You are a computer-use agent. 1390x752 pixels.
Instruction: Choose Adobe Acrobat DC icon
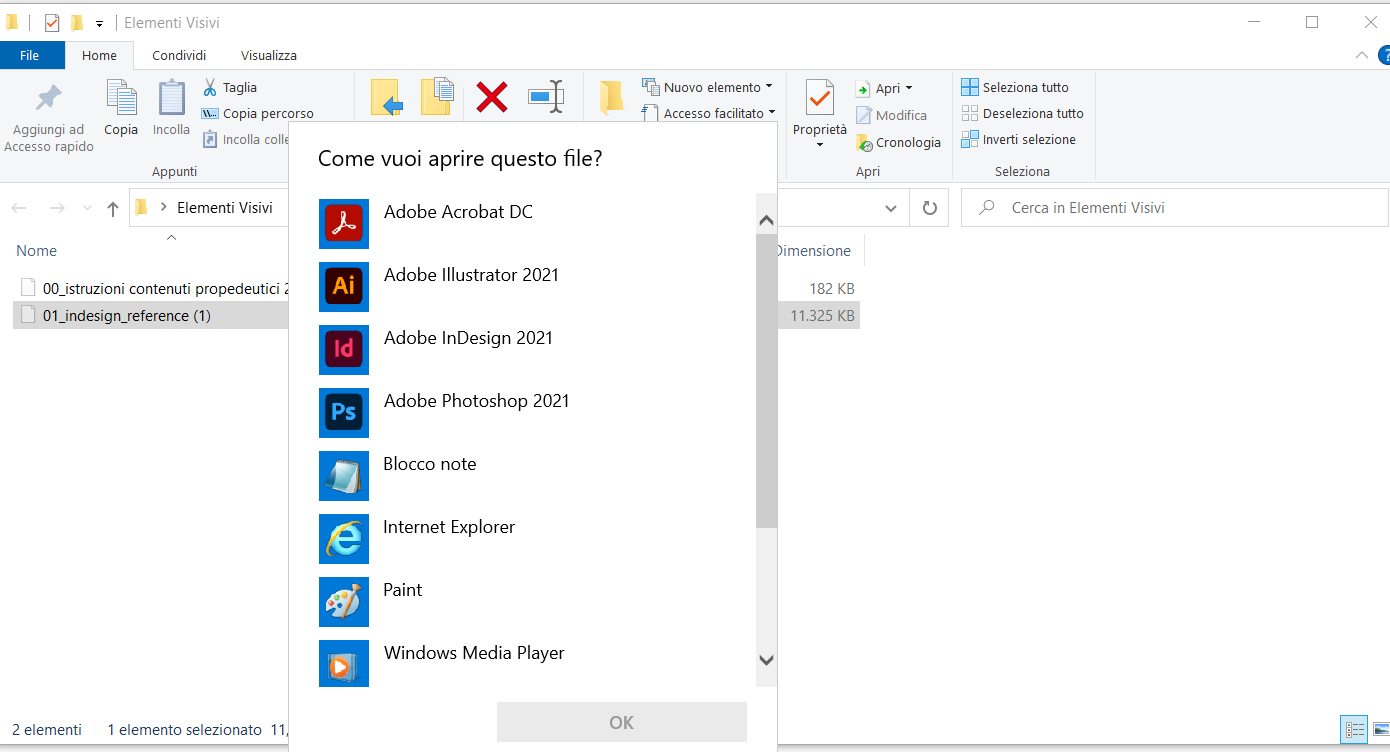pos(344,224)
